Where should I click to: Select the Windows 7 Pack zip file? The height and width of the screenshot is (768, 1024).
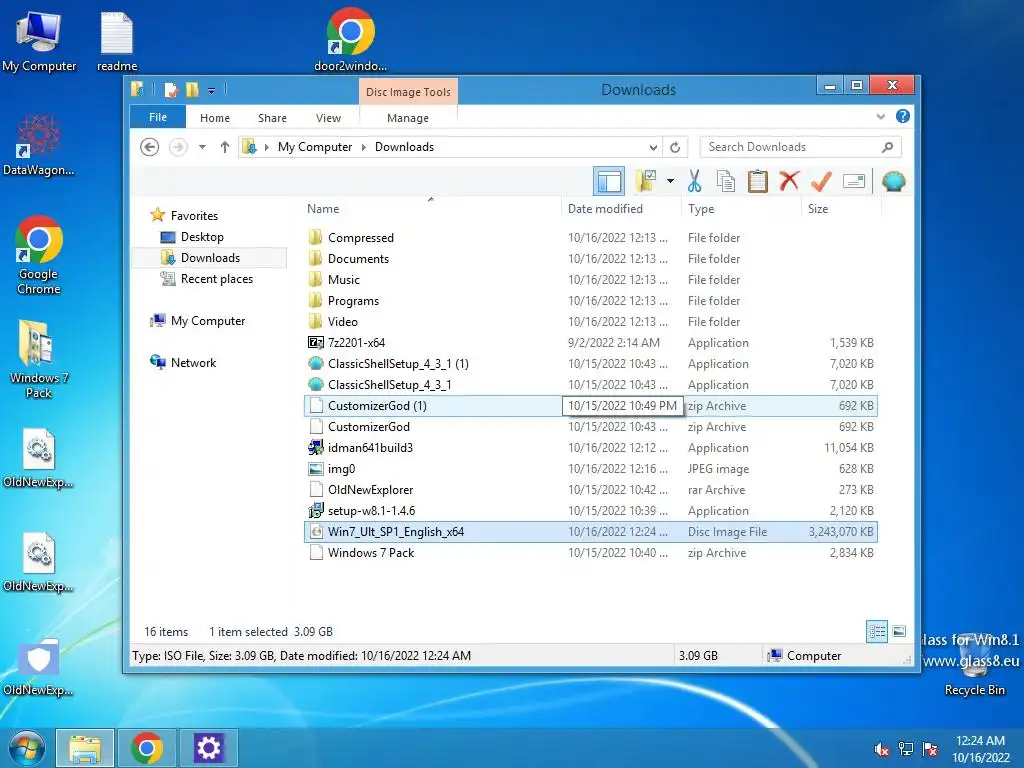(590, 552)
